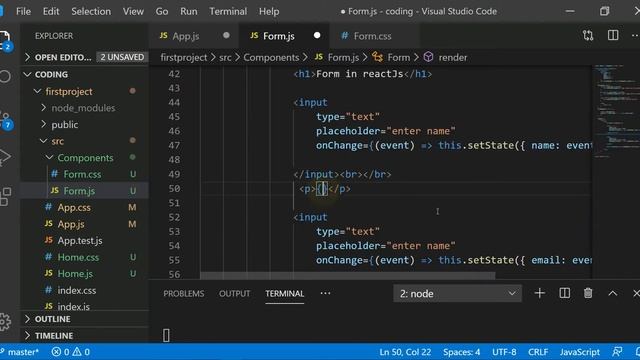
Task: Select the Terminal panel tab
Action: 284,293
